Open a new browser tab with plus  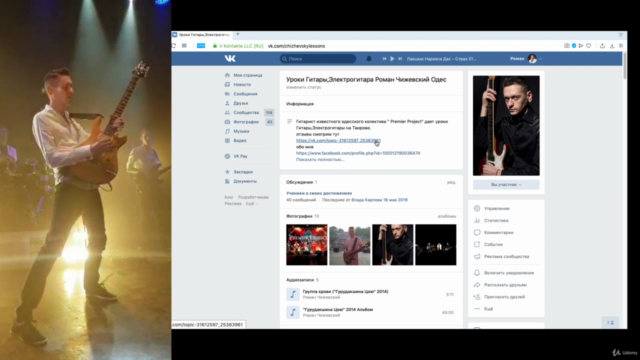click(238, 35)
